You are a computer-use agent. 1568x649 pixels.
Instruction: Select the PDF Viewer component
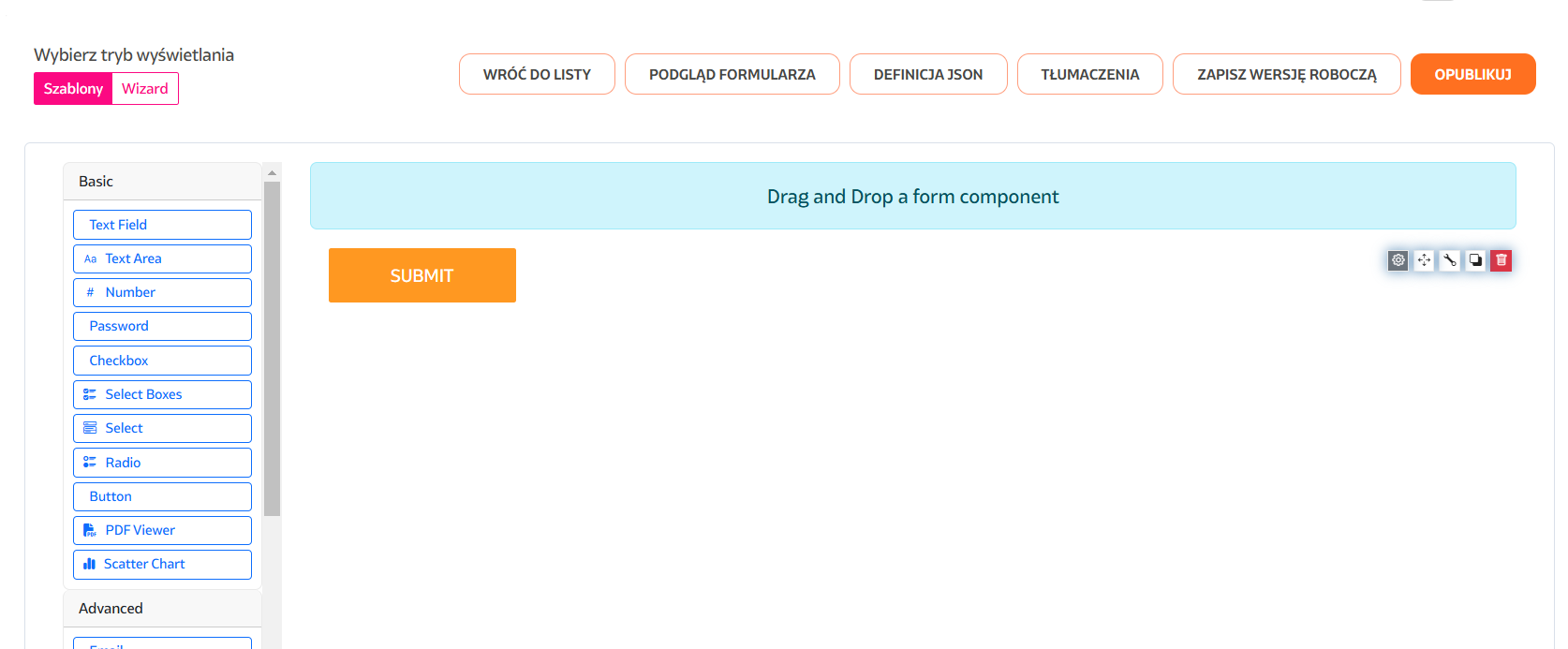(x=162, y=530)
